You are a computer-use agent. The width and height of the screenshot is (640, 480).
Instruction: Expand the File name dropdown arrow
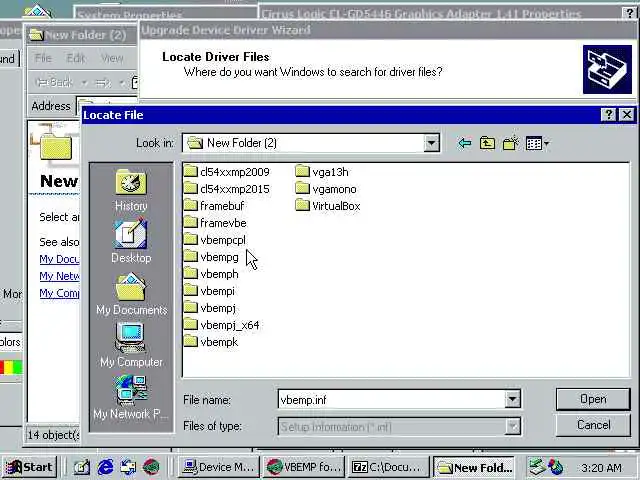coord(512,399)
